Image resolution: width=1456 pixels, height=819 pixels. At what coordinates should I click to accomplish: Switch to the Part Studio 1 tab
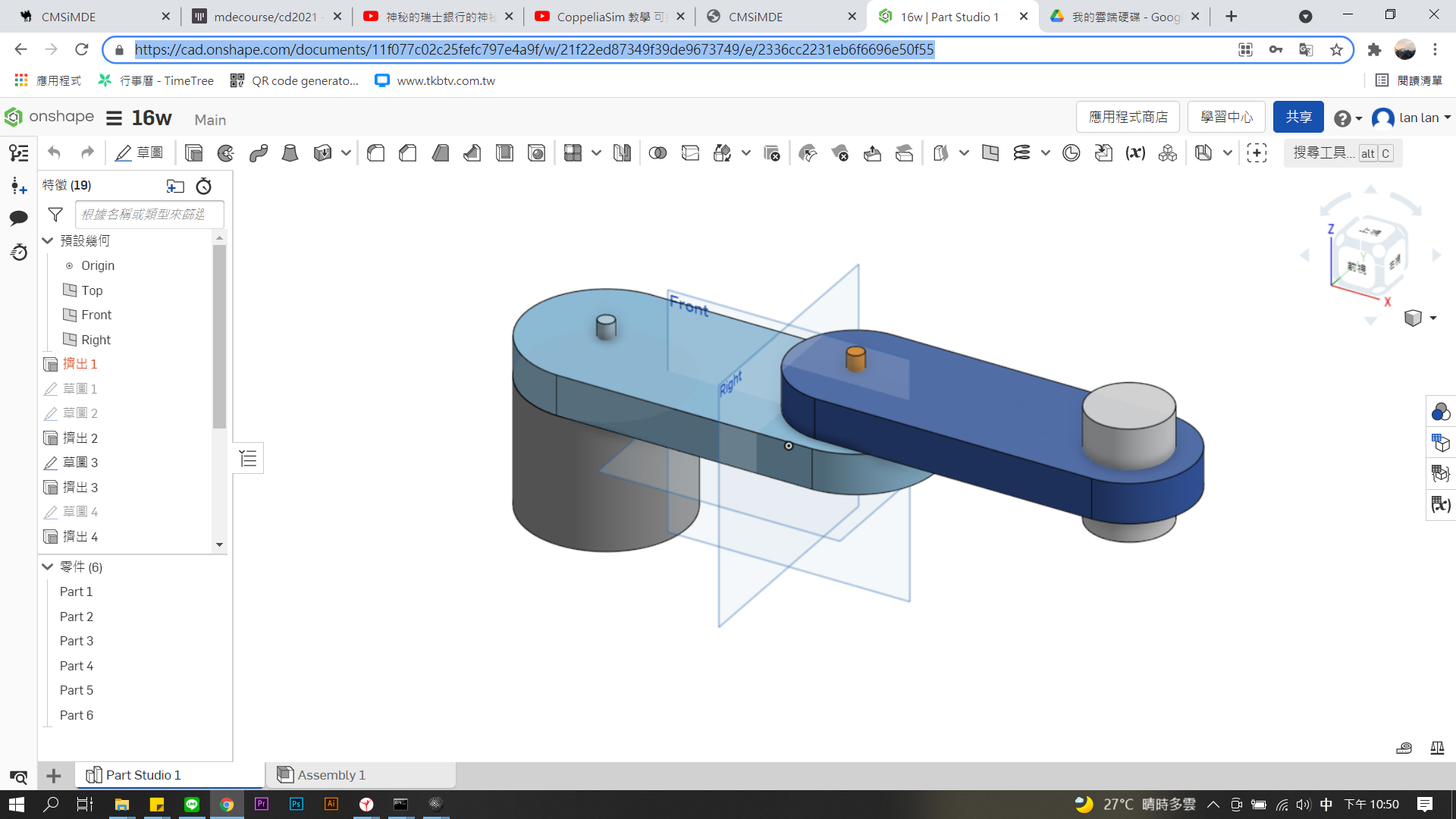pyautogui.click(x=169, y=775)
